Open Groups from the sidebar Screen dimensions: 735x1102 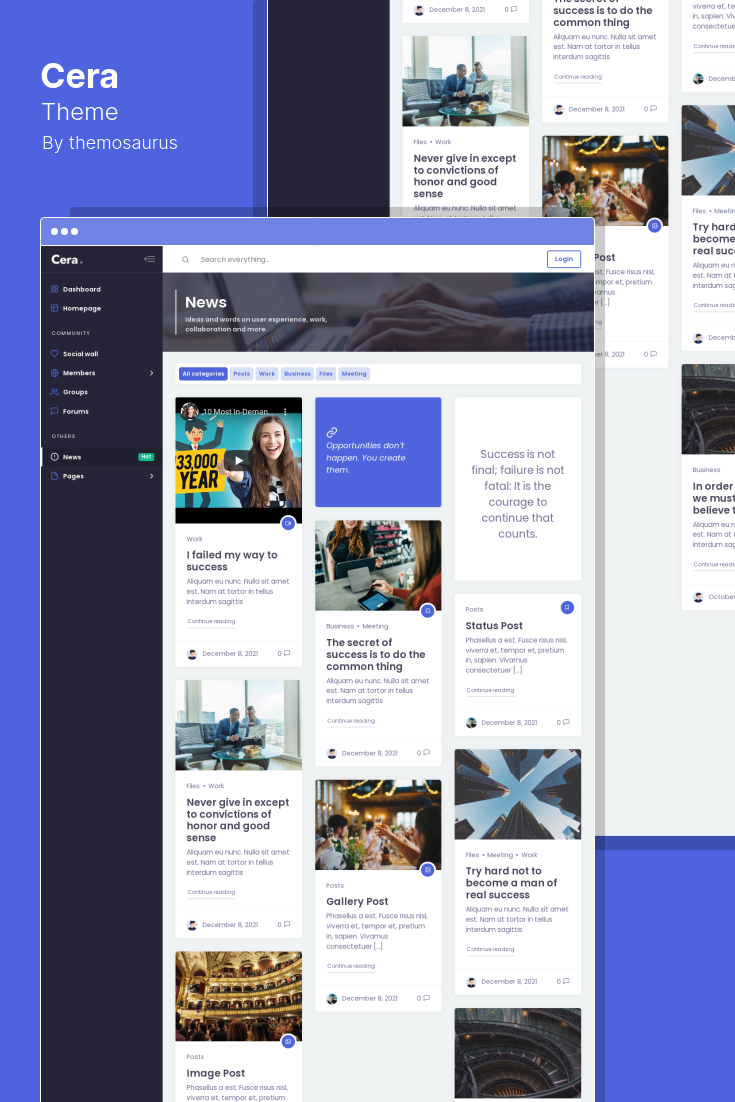coord(75,392)
